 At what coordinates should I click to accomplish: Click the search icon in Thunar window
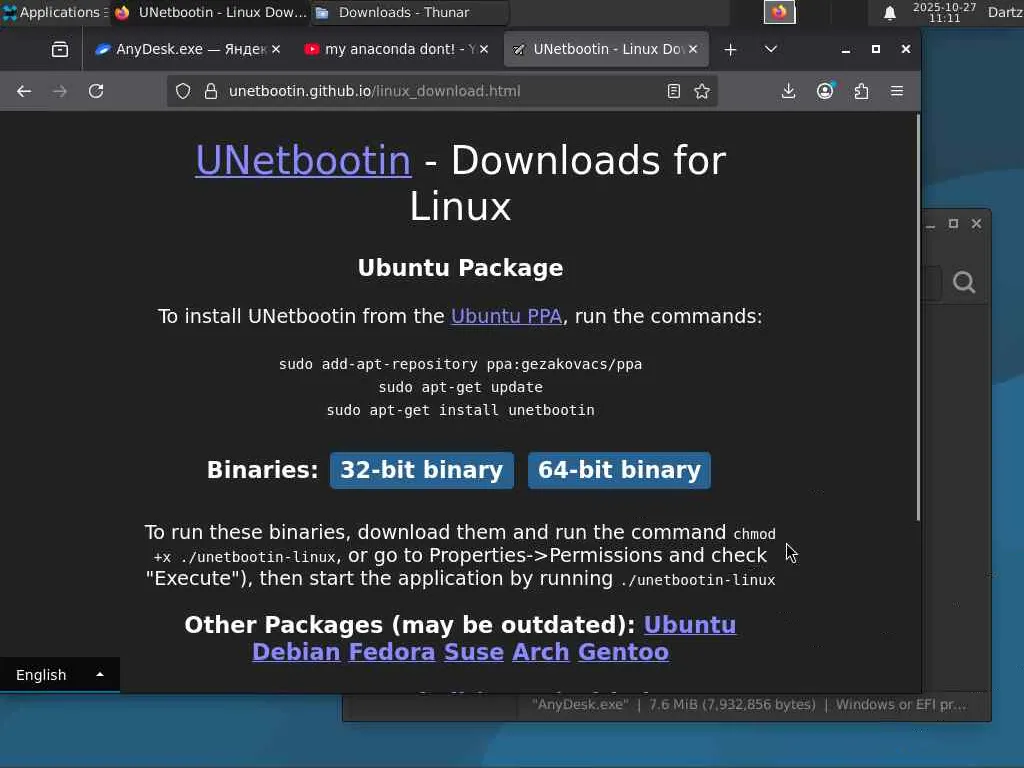(964, 282)
